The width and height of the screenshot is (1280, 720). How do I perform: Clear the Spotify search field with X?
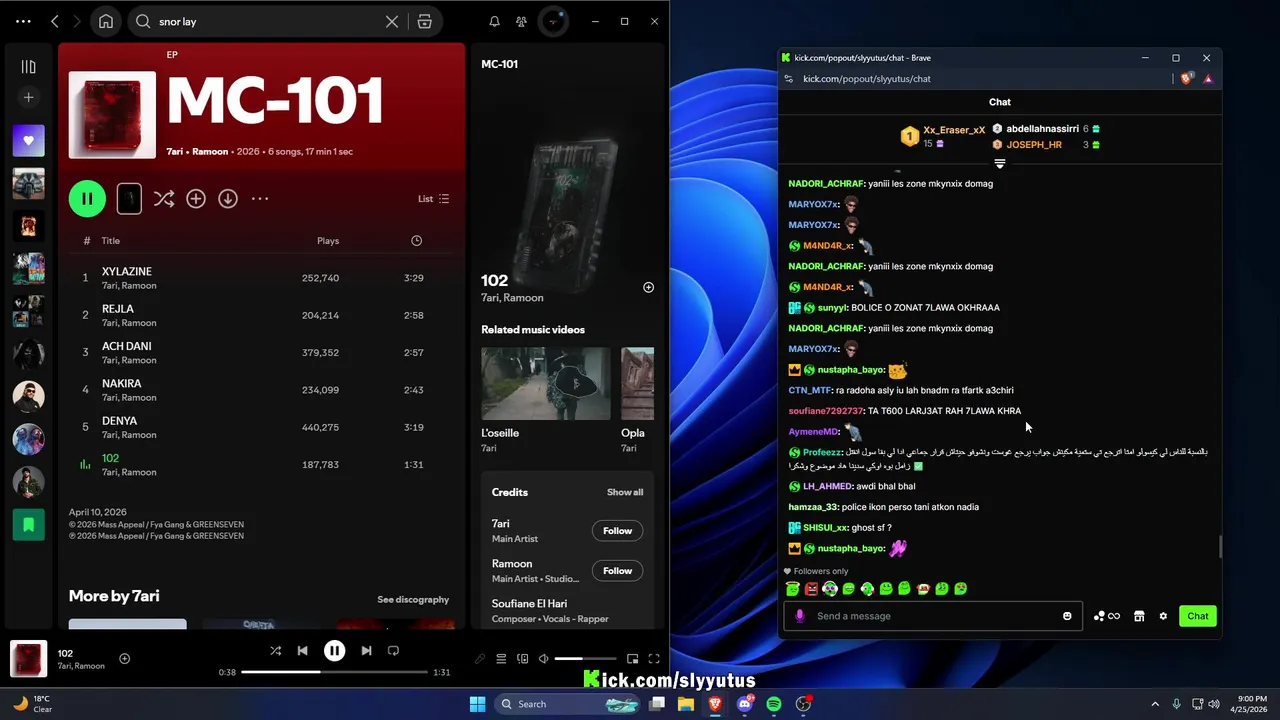[392, 21]
